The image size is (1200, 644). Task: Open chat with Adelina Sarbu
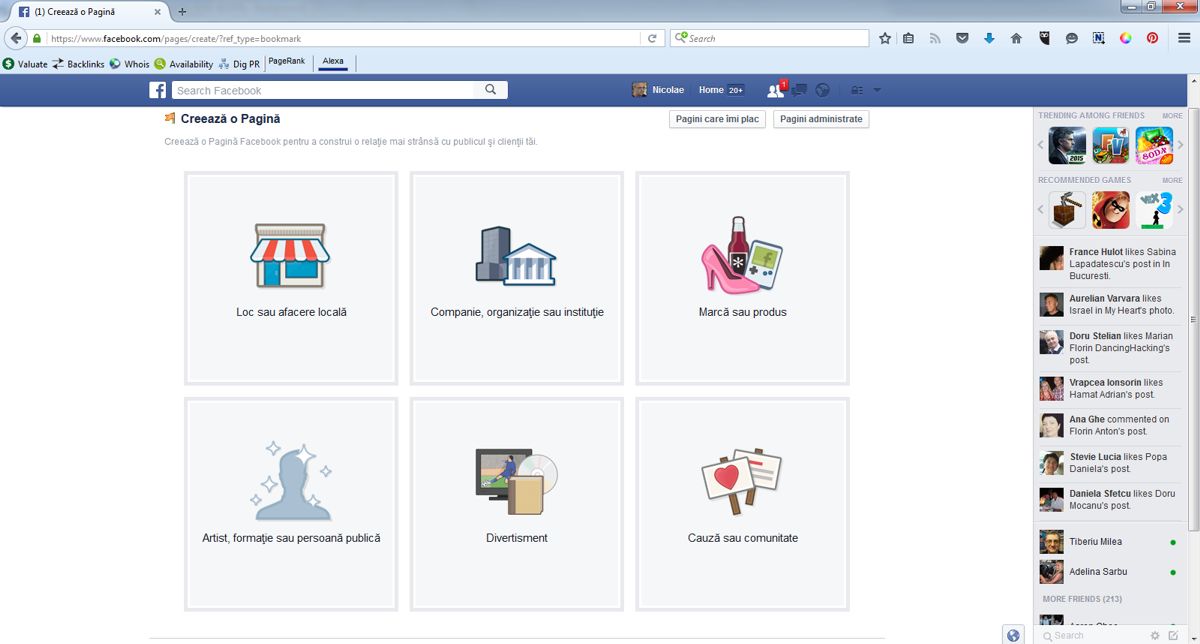coord(1110,572)
